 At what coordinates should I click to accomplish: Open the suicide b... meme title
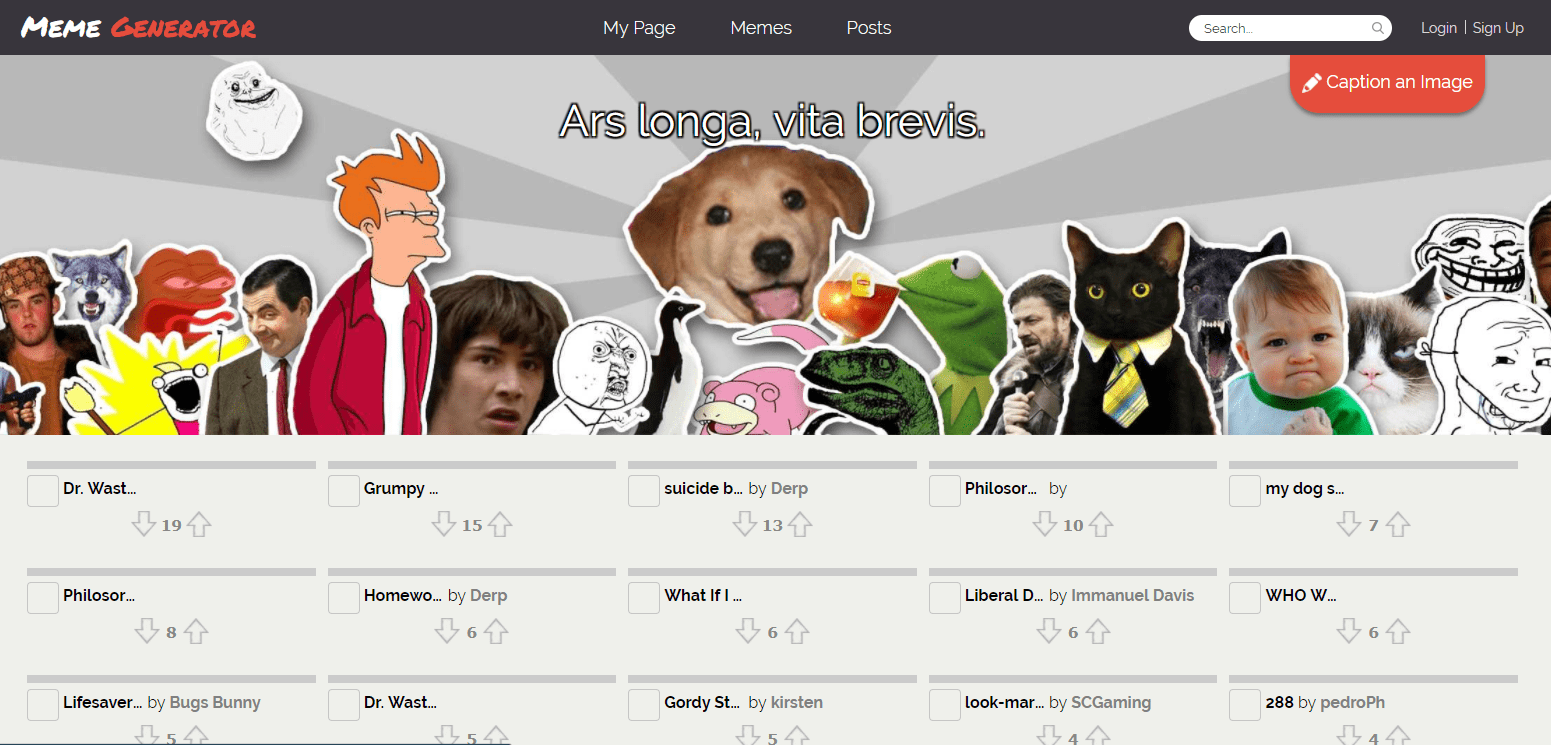click(704, 489)
